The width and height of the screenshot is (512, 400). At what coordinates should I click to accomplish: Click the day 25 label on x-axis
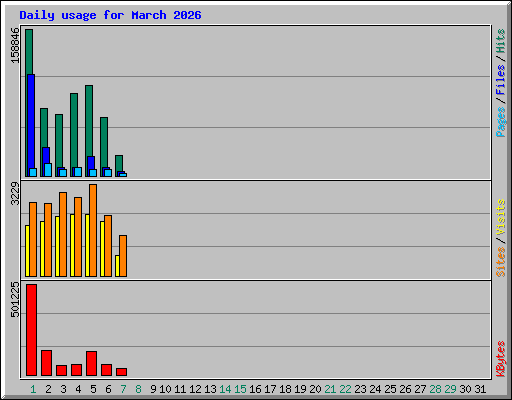[390, 389]
